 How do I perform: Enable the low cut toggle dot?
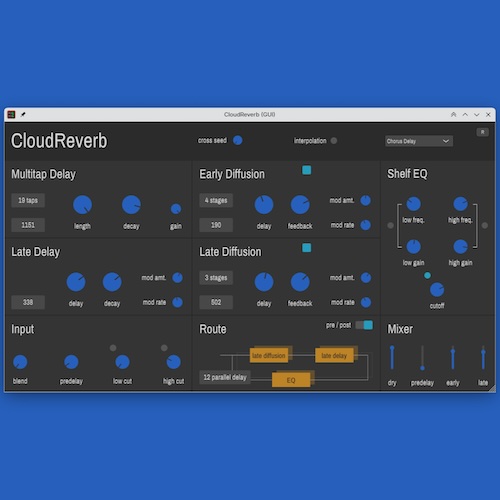[113, 348]
